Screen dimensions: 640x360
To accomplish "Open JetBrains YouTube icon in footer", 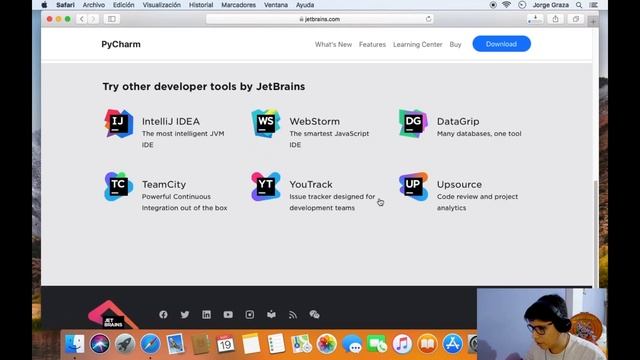I will coord(228,314).
